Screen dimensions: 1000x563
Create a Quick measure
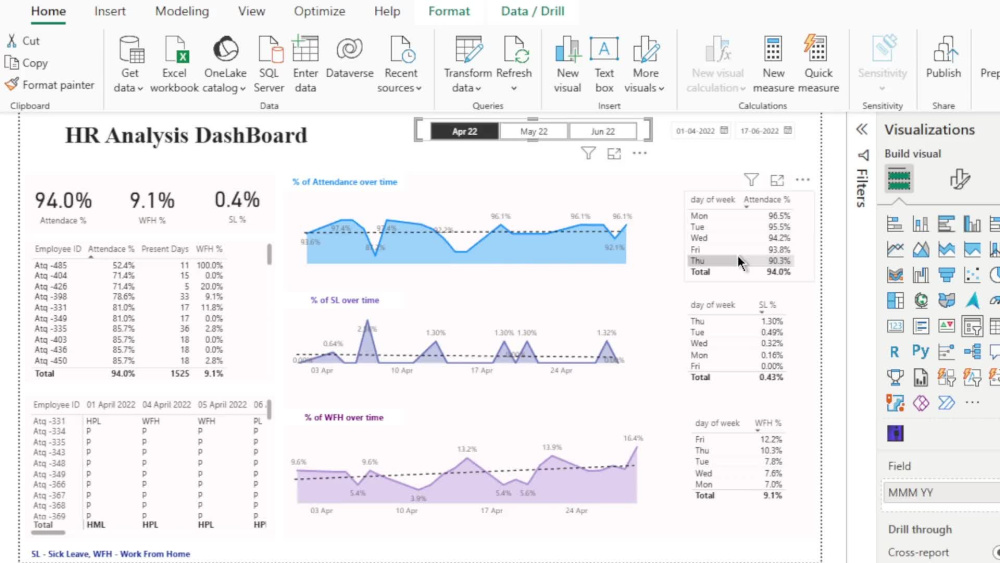point(818,64)
